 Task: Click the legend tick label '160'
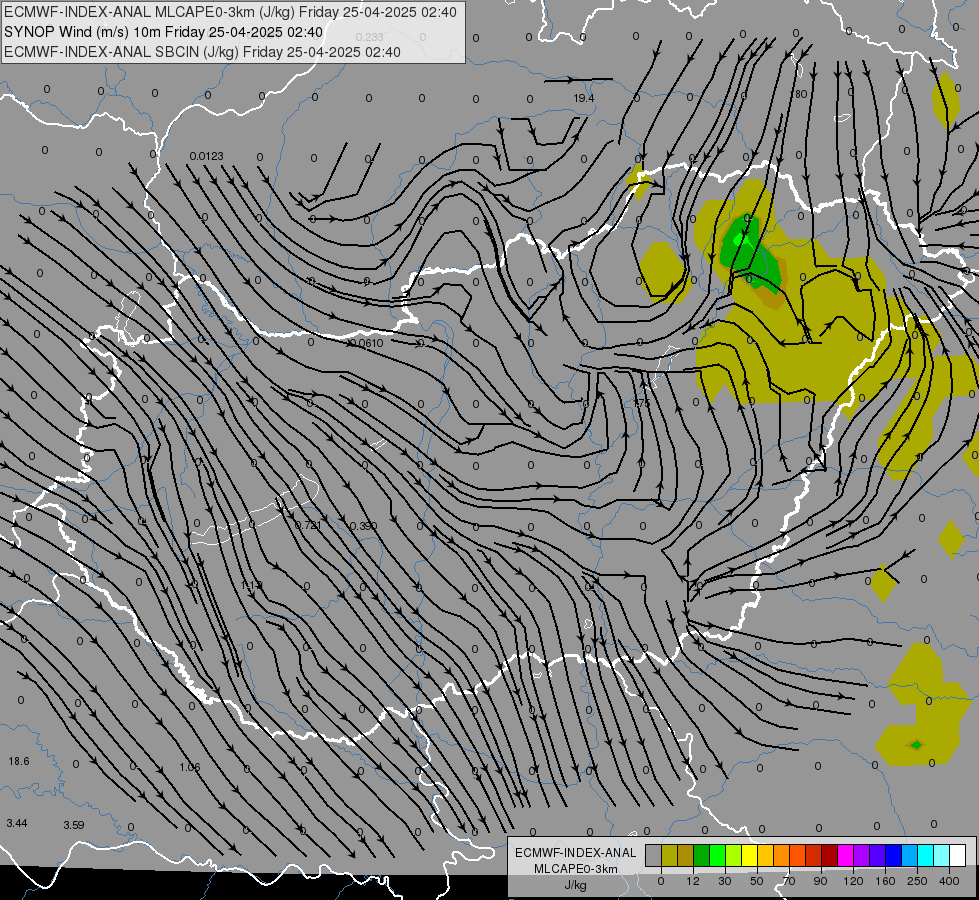(885, 881)
